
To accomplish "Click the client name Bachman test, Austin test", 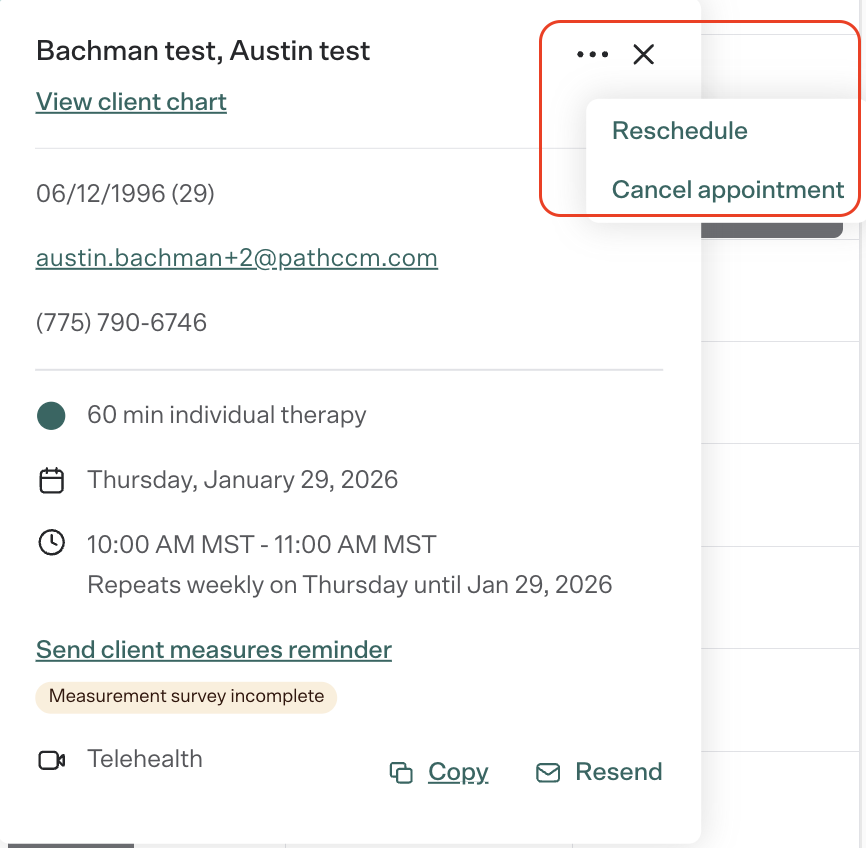I will coord(203,51).
